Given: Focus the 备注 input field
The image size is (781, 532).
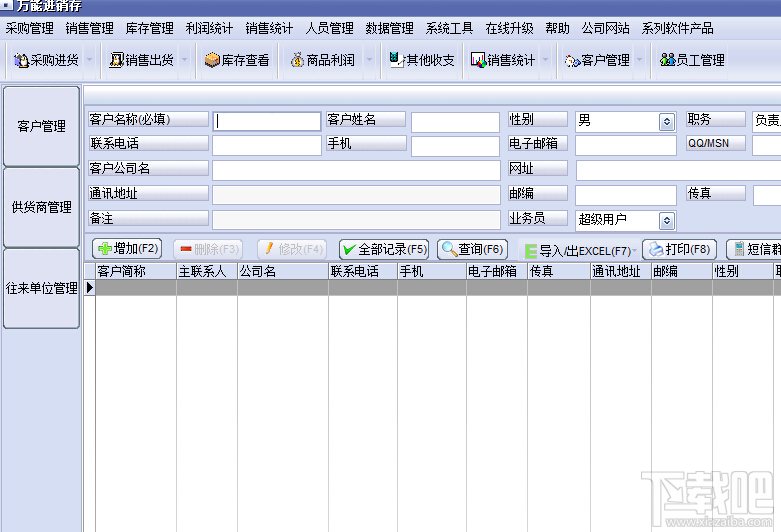Looking at the screenshot, I should pyautogui.click(x=356, y=220).
